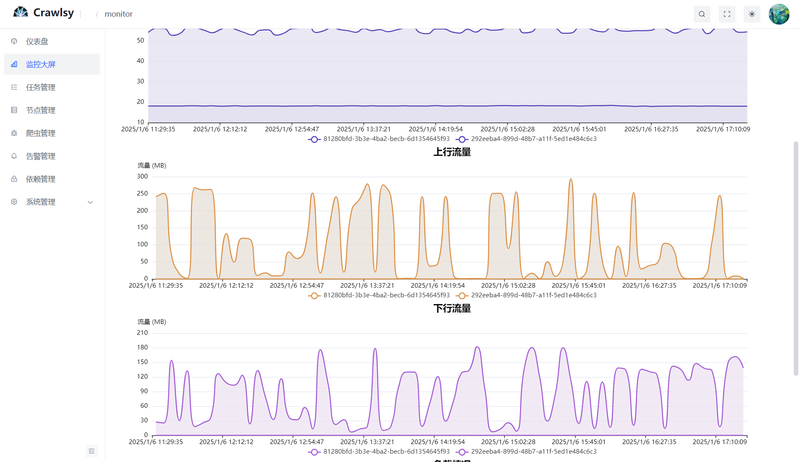Open 告警管理 menu item
This screenshot has width=800, height=462.
pos(52,156)
